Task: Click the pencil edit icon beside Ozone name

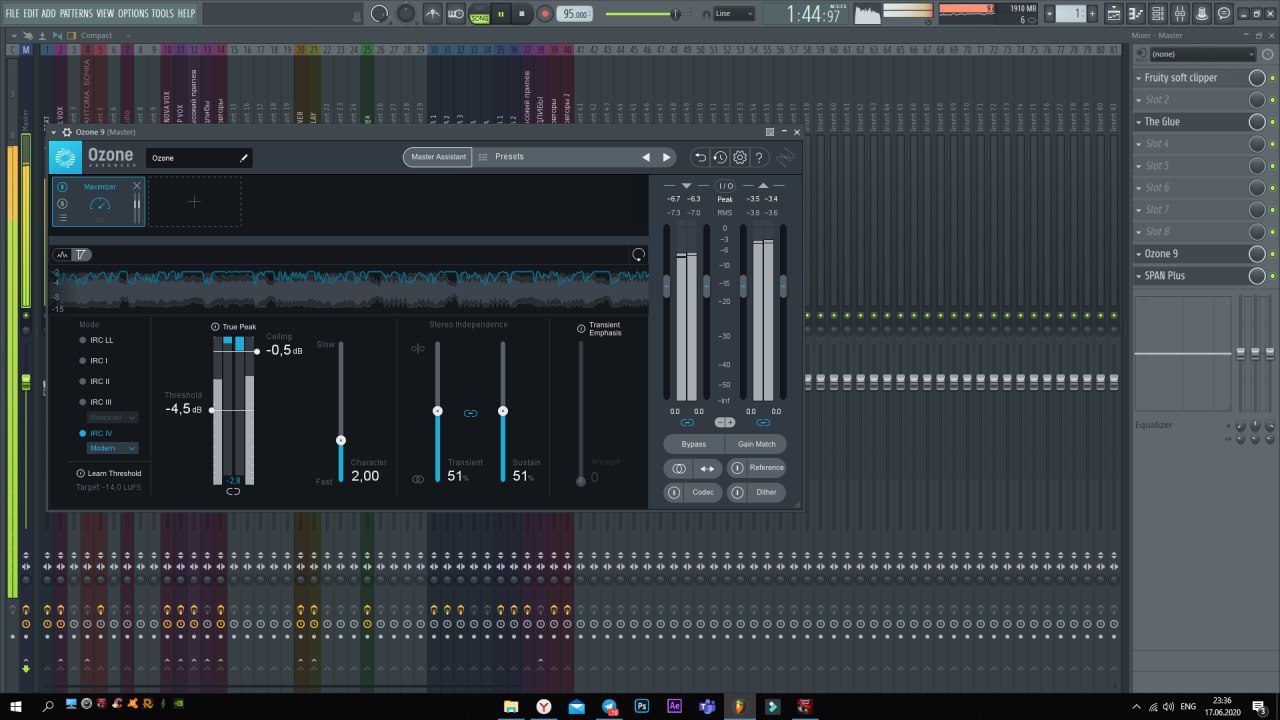Action: [243, 158]
